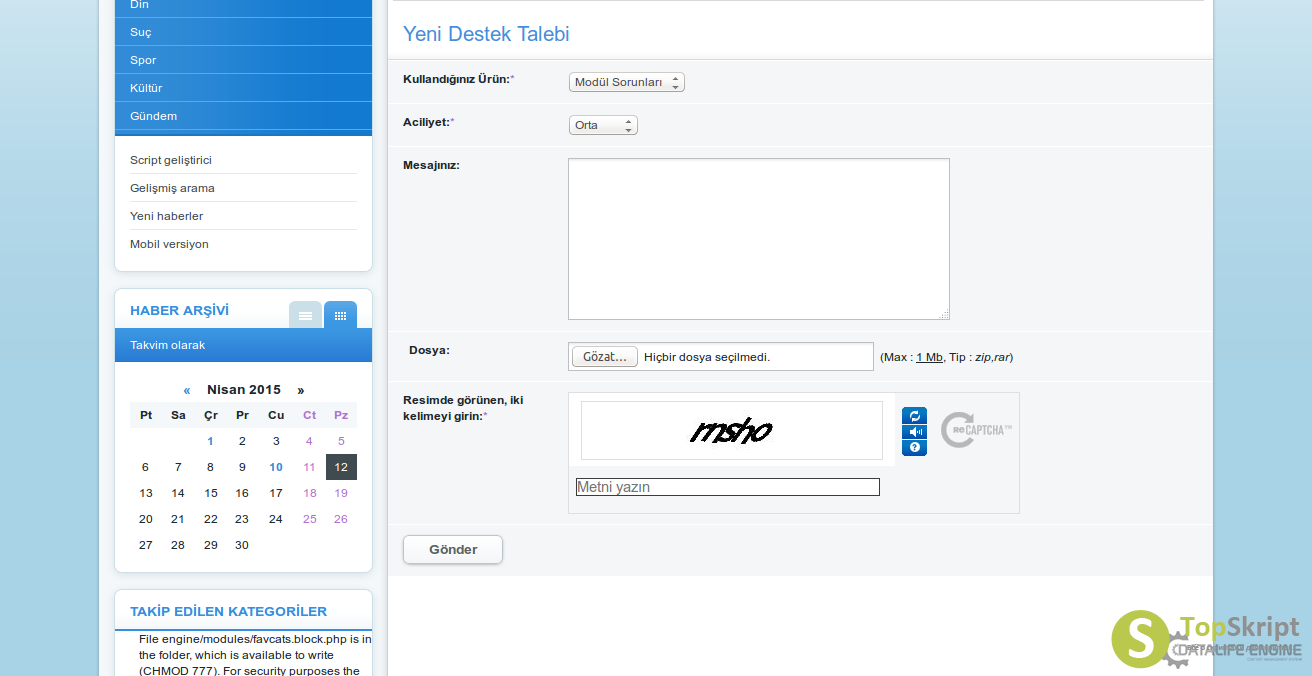This screenshot has width=1312, height=676.
Task: Submit the form with Gönder button
Action: [x=453, y=550]
